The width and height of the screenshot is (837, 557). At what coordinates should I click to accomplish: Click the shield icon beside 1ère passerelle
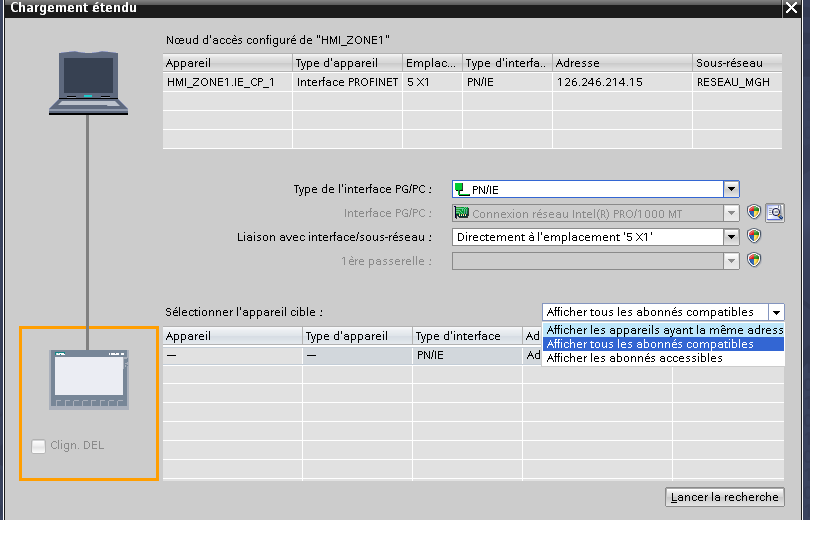[x=755, y=260]
